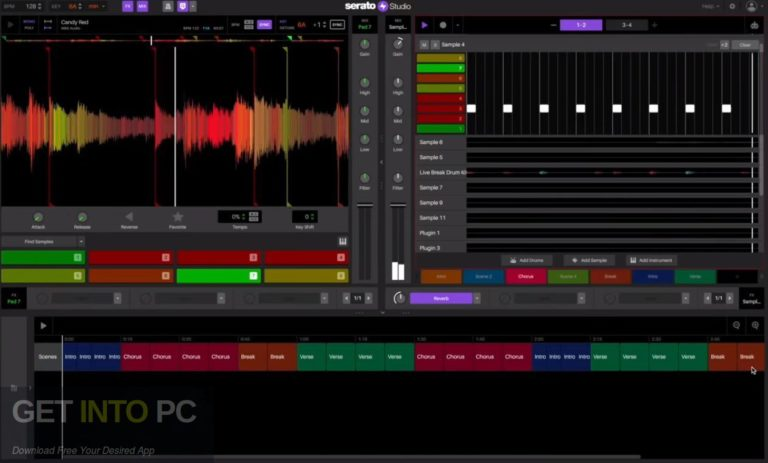768x463 pixels.
Task: Click next FX bank arrow beside Pad 7
Action: 369,298
